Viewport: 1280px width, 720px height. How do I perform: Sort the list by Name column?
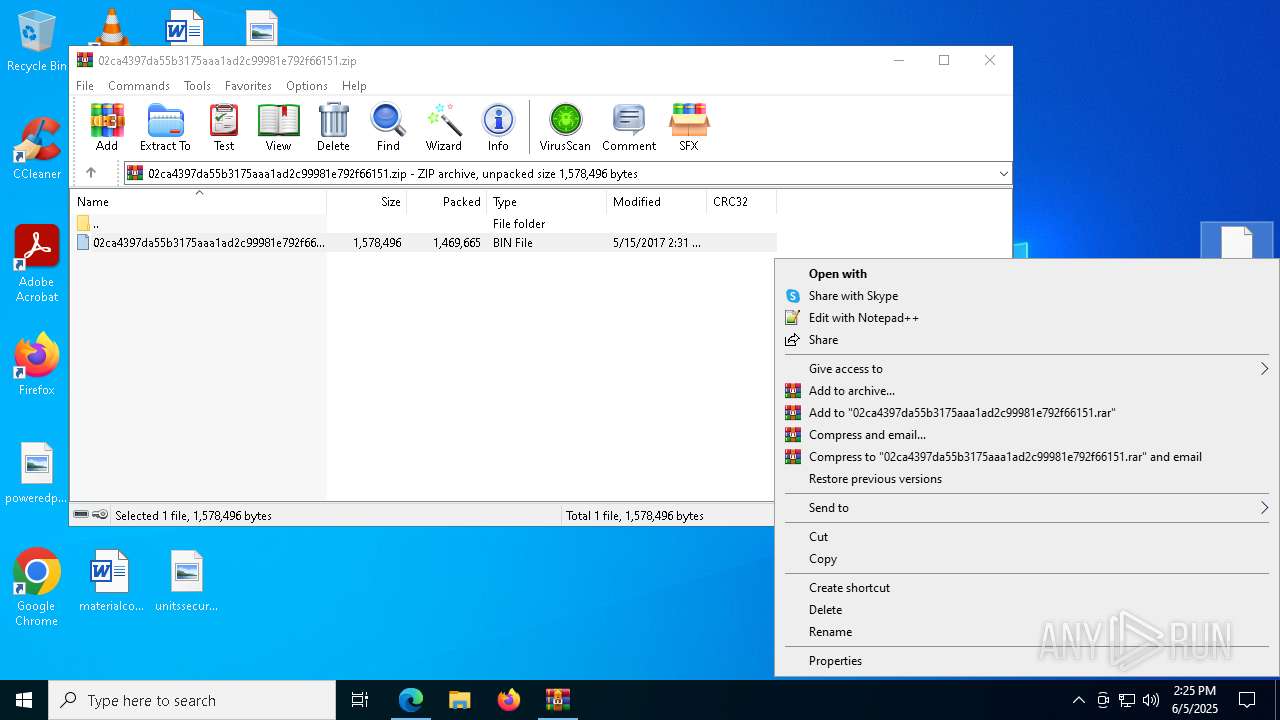click(198, 202)
